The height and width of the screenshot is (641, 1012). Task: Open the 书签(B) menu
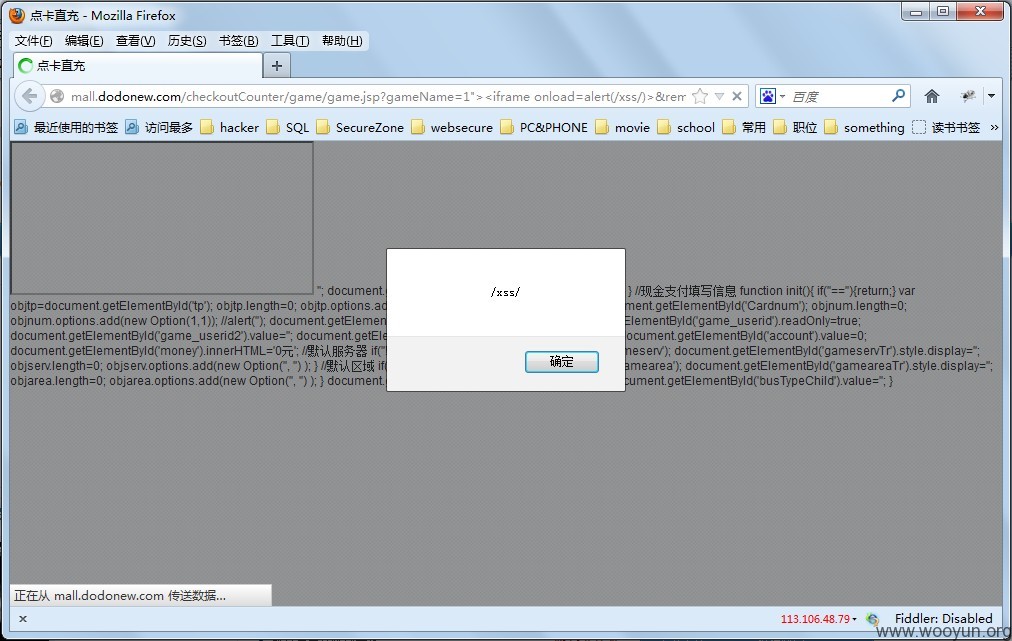[x=239, y=41]
